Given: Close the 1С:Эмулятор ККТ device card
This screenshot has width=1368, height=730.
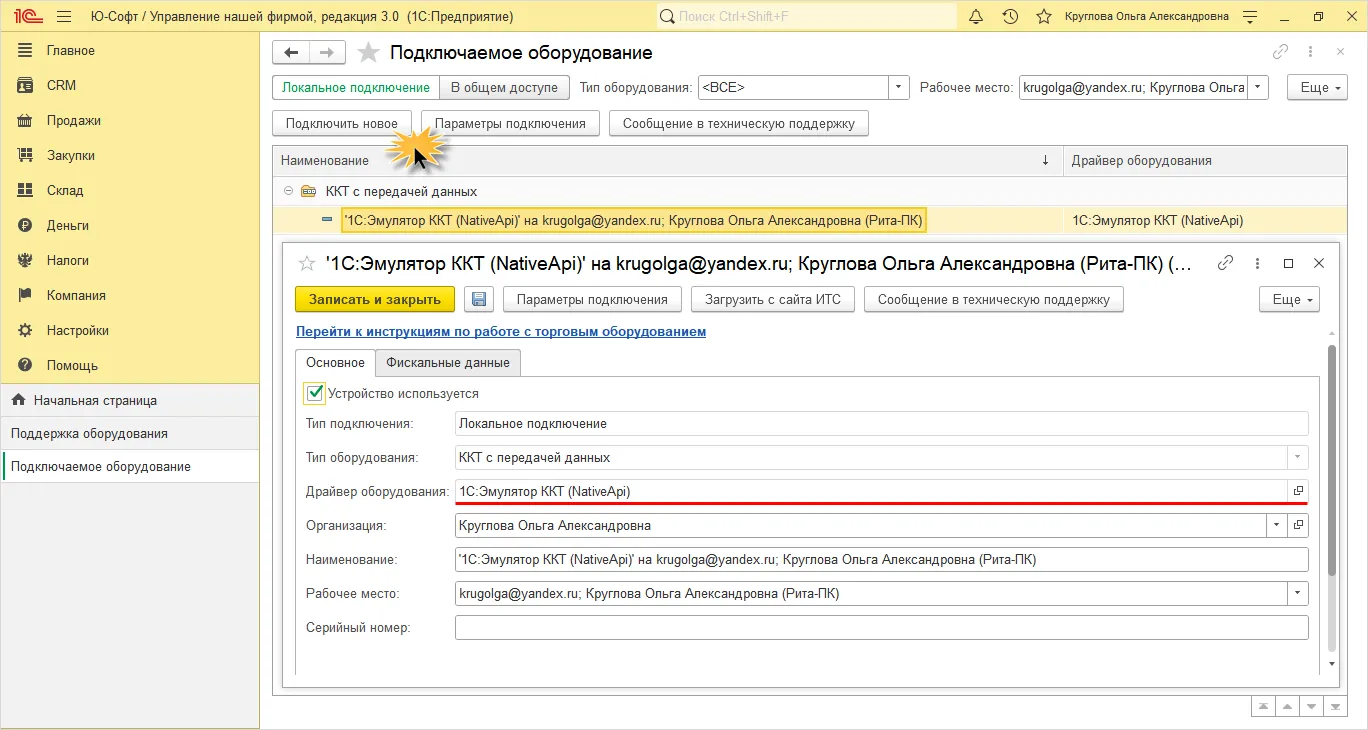Looking at the screenshot, I should point(1319,263).
